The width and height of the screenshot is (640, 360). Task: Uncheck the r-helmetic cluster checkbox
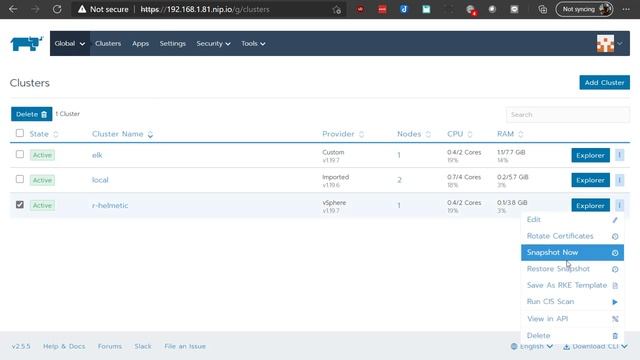pyautogui.click(x=20, y=204)
